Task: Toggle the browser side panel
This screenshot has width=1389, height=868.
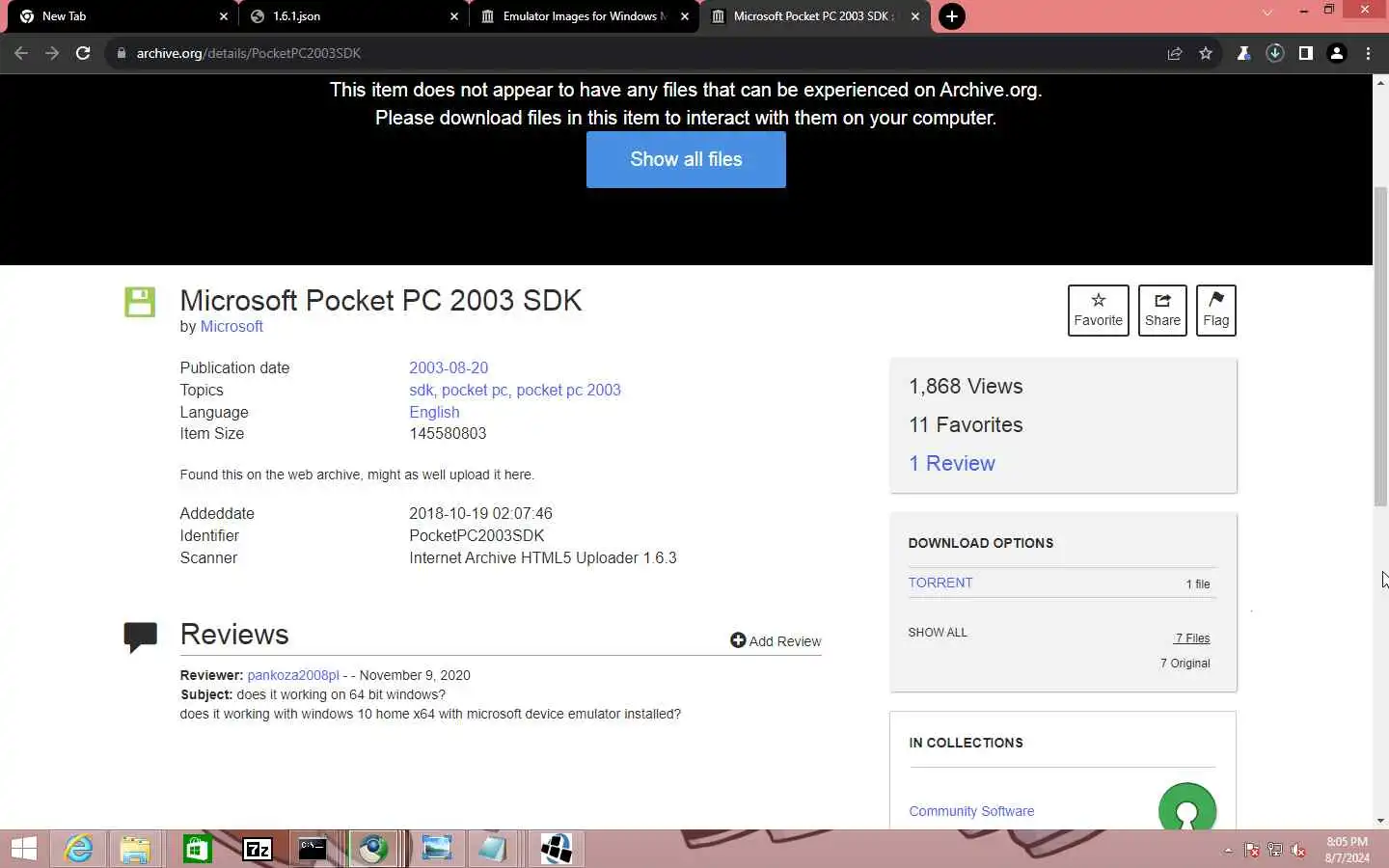Action: [x=1305, y=53]
